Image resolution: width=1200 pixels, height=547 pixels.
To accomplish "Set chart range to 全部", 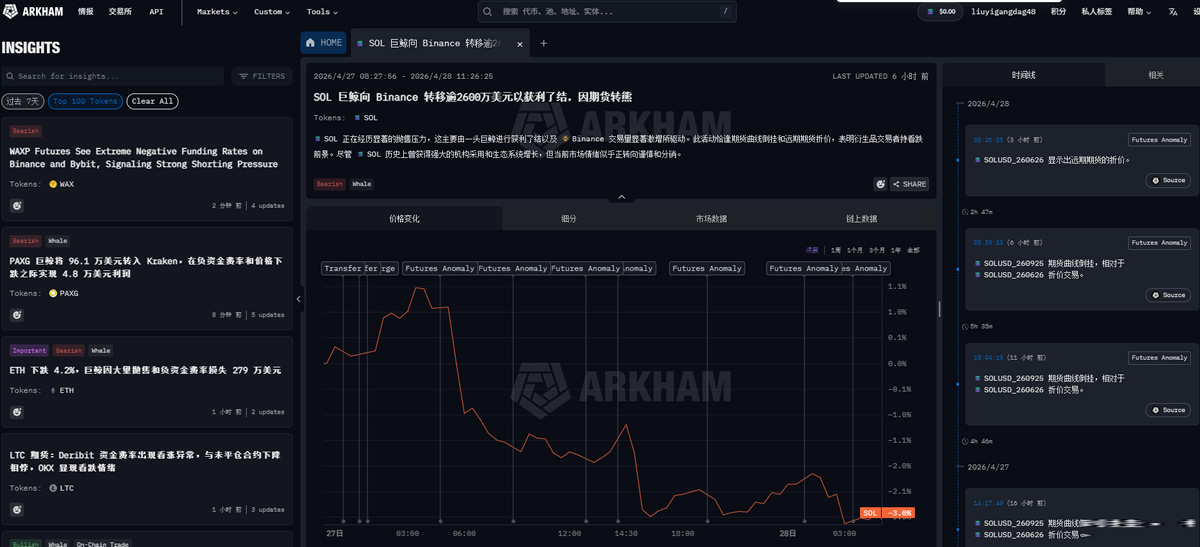I will pyautogui.click(x=913, y=250).
